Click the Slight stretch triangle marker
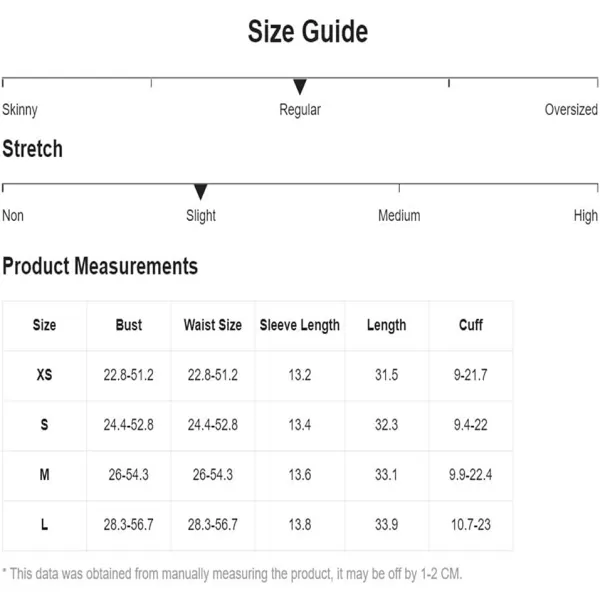 click(x=201, y=192)
